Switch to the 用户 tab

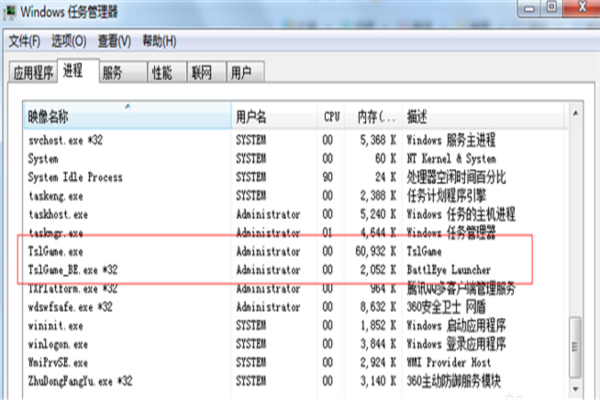[242, 73]
